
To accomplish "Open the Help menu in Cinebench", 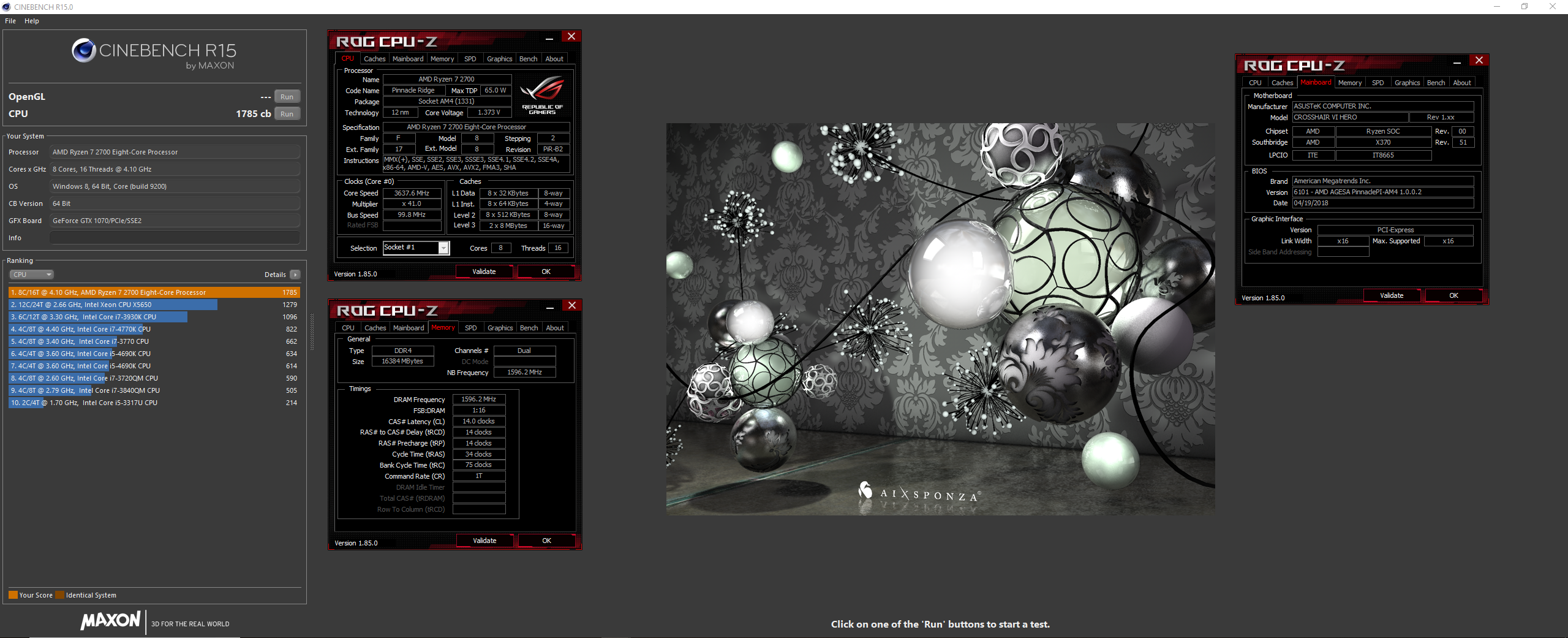I will 32,21.
